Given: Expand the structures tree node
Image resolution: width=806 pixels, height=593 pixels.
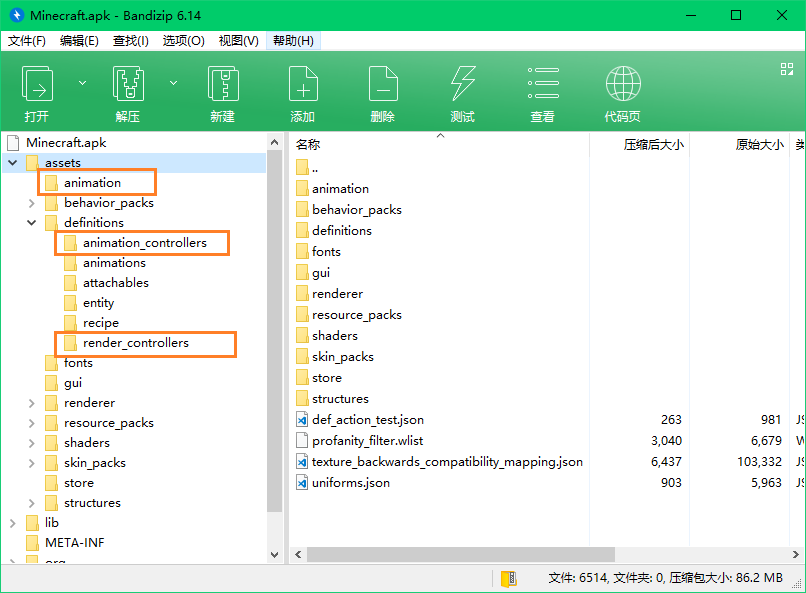Looking at the screenshot, I should pos(32,503).
